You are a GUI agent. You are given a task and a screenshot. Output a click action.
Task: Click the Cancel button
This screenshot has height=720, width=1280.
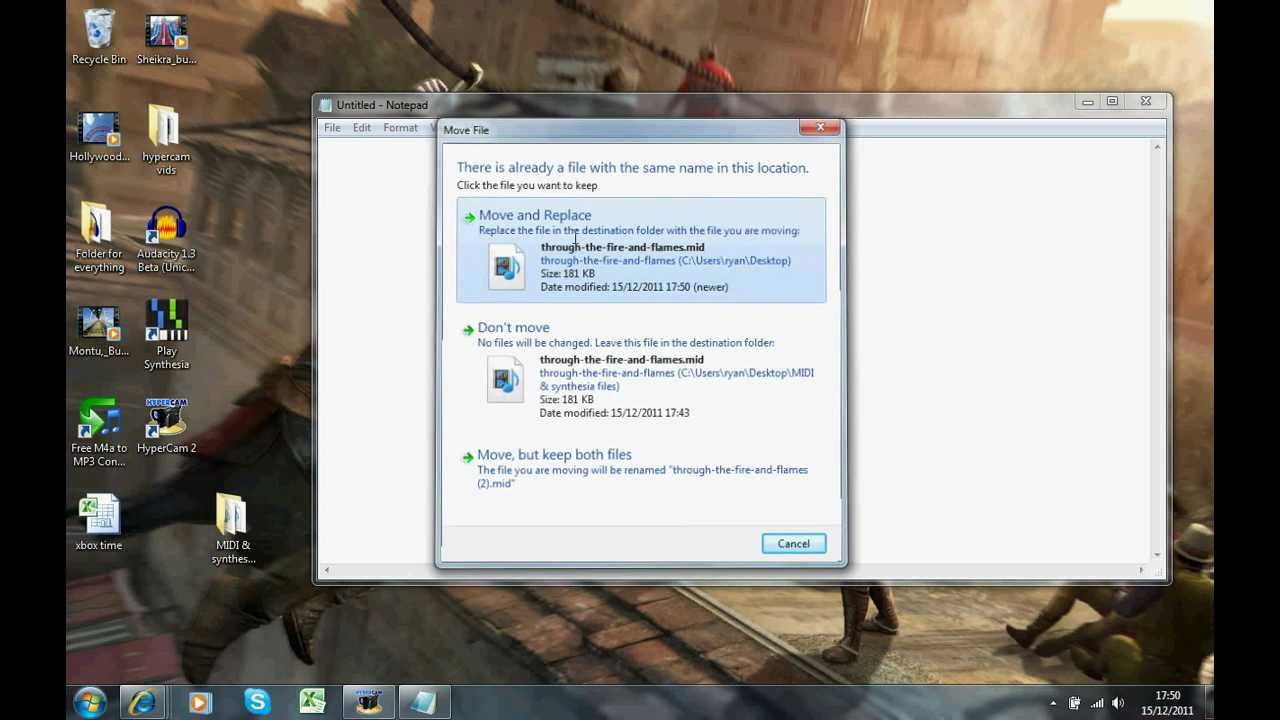click(x=793, y=544)
